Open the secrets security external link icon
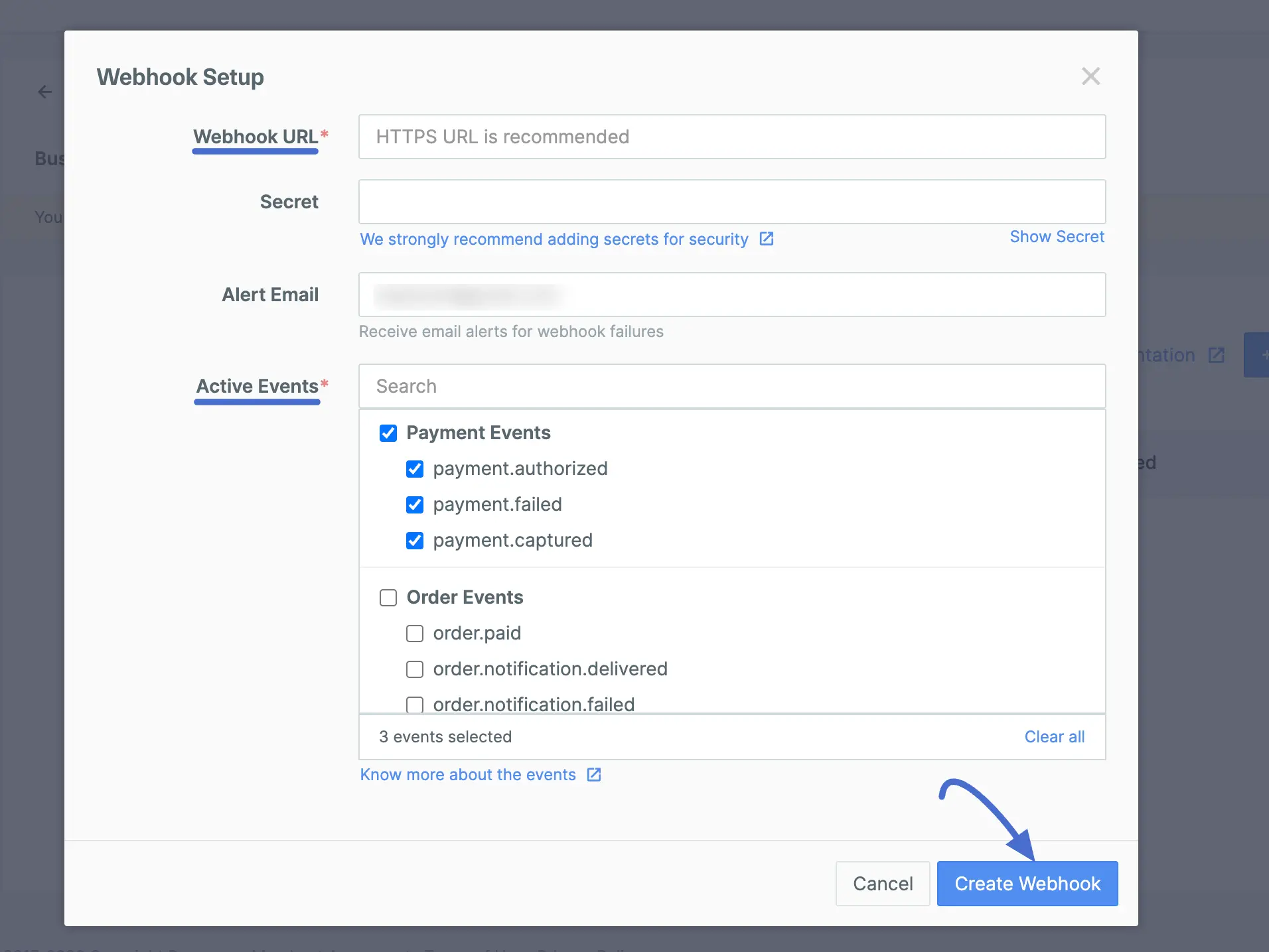This screenshot has height=952, width=1269. click(765, 239)
